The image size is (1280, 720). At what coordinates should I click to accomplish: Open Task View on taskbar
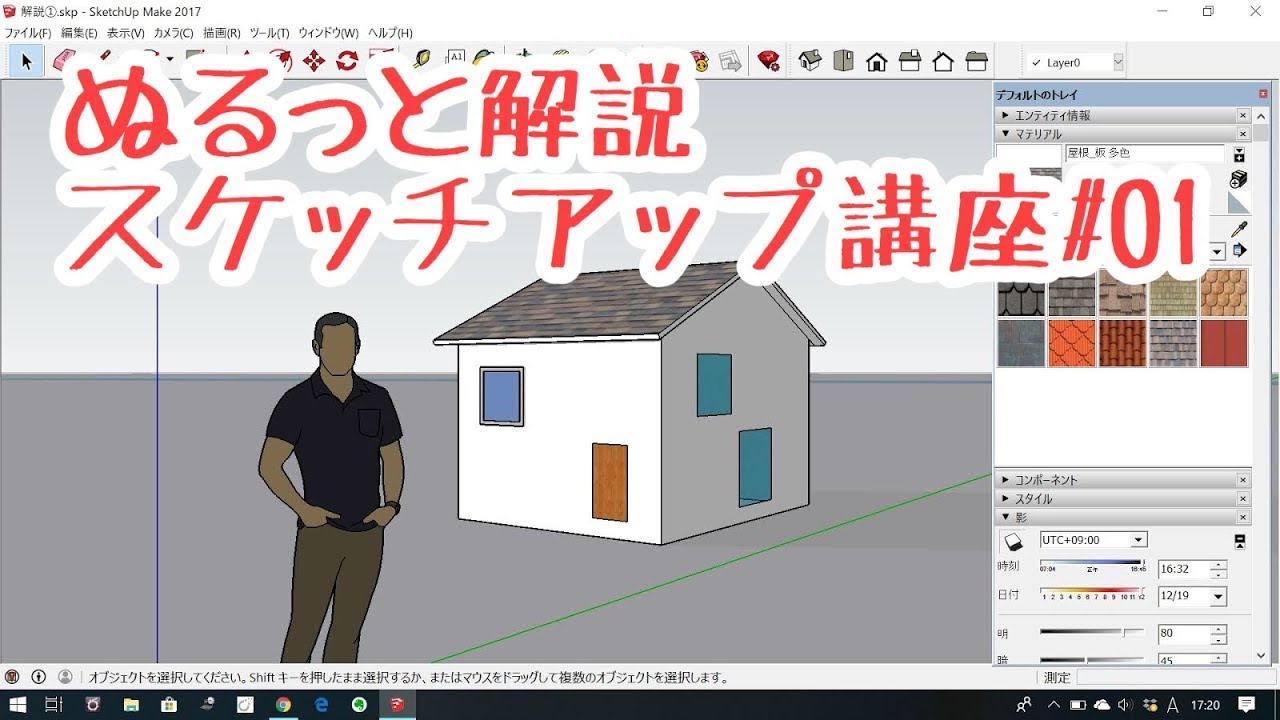(x=55, y=705)
